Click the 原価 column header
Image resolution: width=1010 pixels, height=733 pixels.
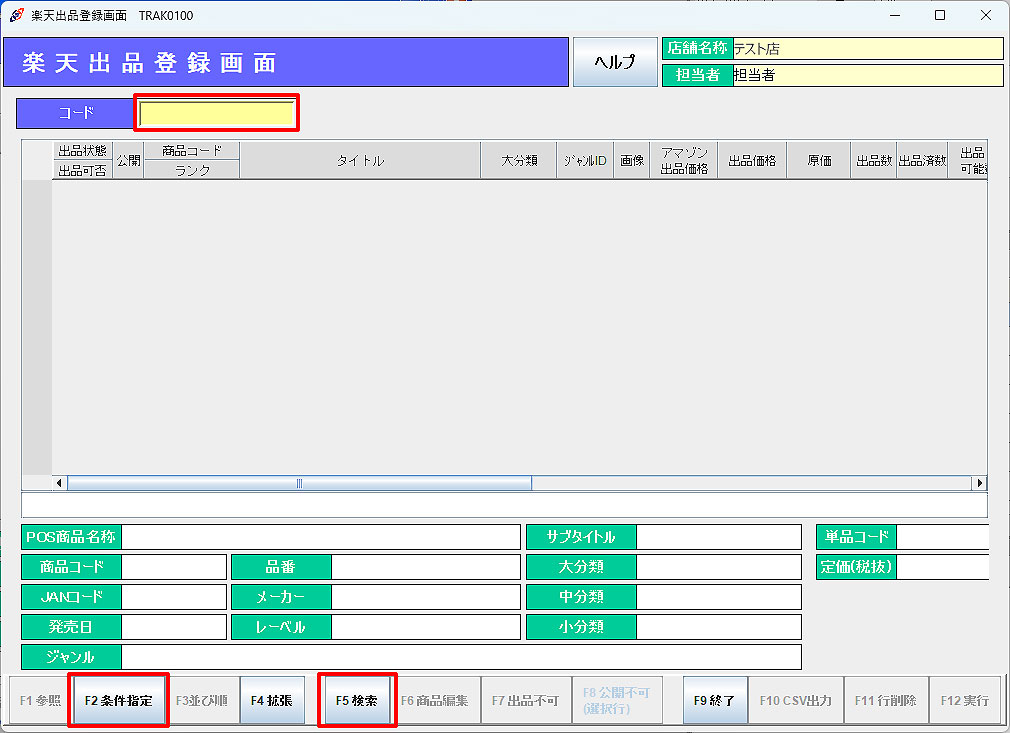[x=818, y=160]
